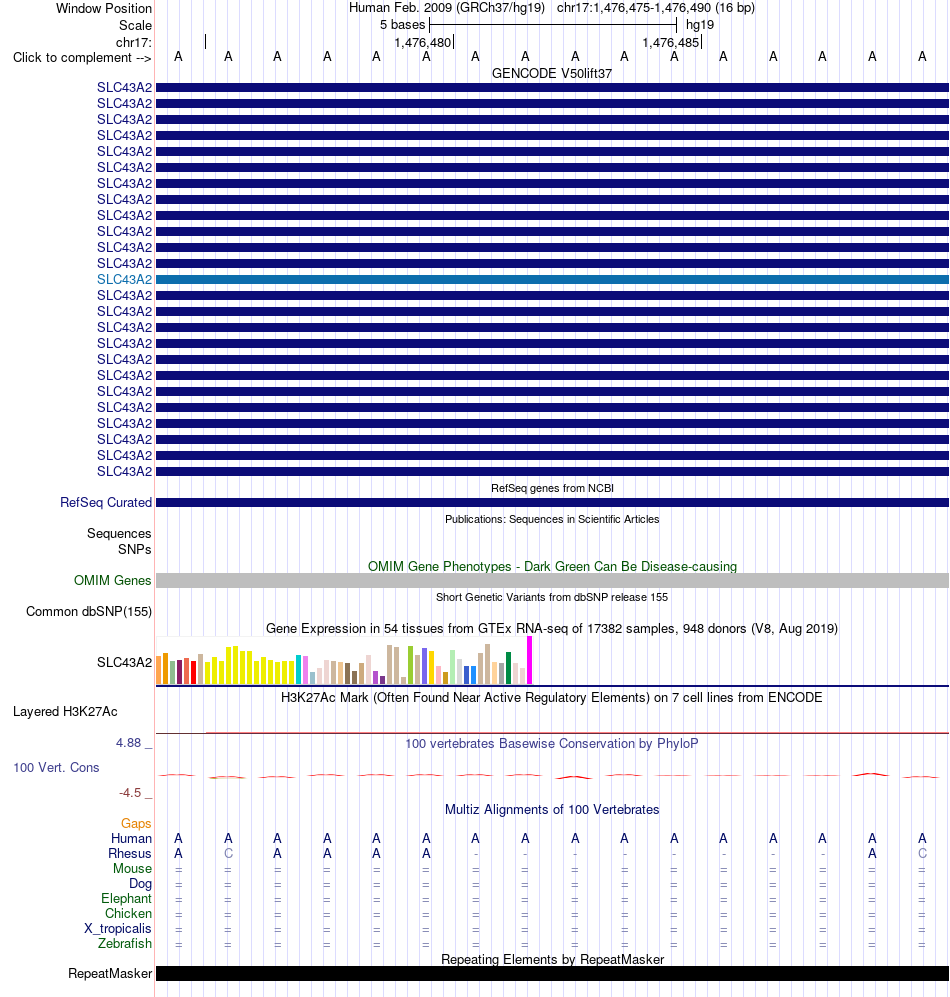Open the GTEx Gene Expression track title
Screen dimensions: 950x997
(x=552, y=629)
